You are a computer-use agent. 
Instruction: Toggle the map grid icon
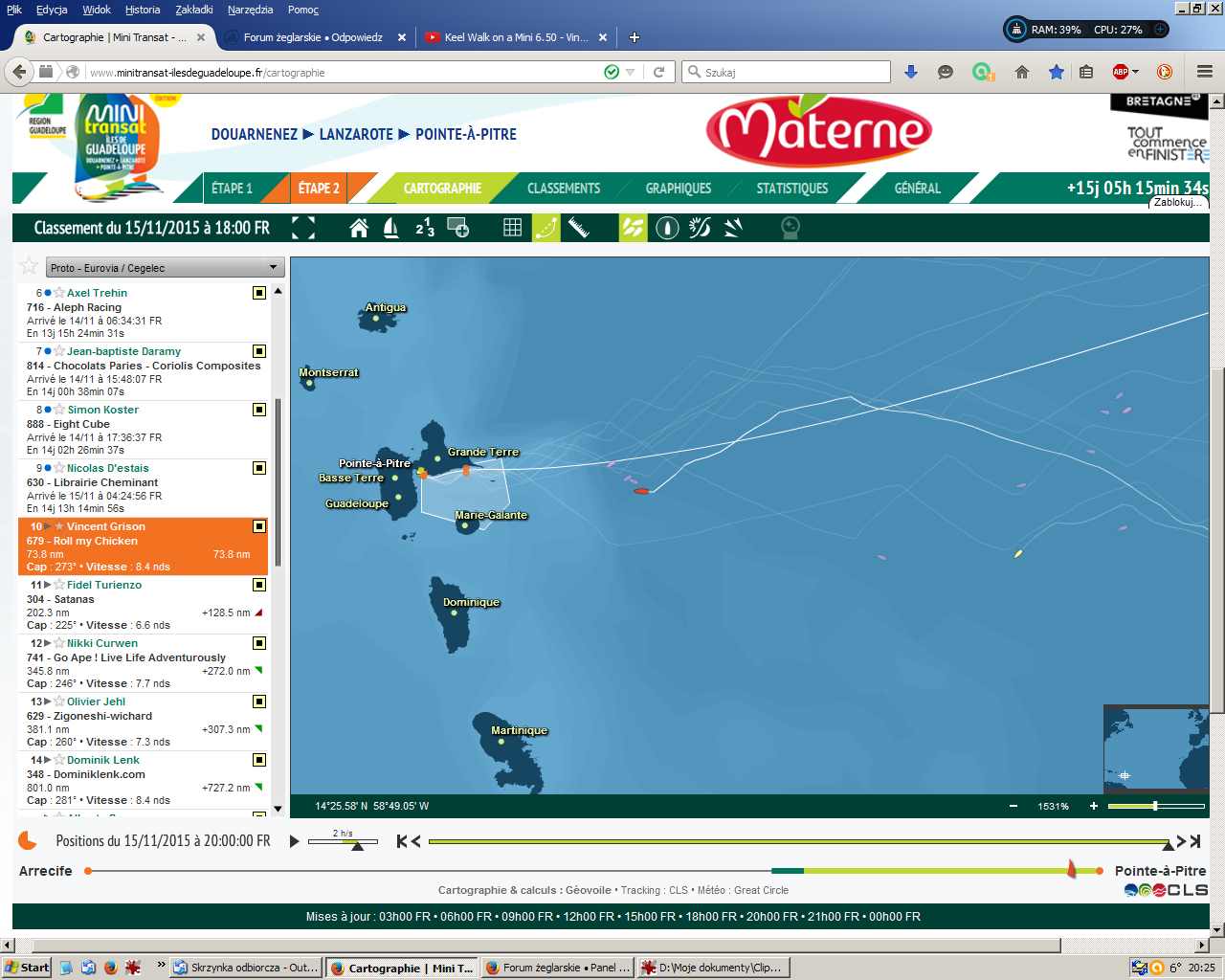pos(513,228)
